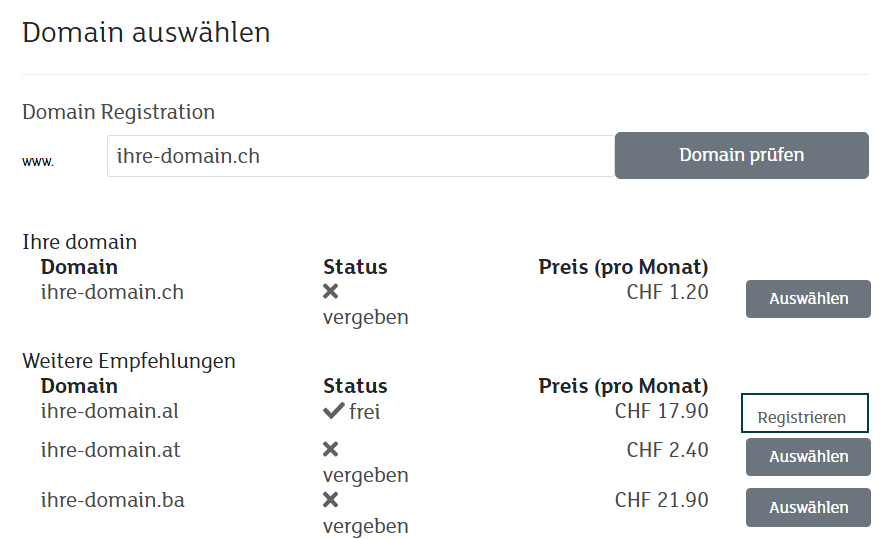Click the checkmark icon next to frei

334,411
